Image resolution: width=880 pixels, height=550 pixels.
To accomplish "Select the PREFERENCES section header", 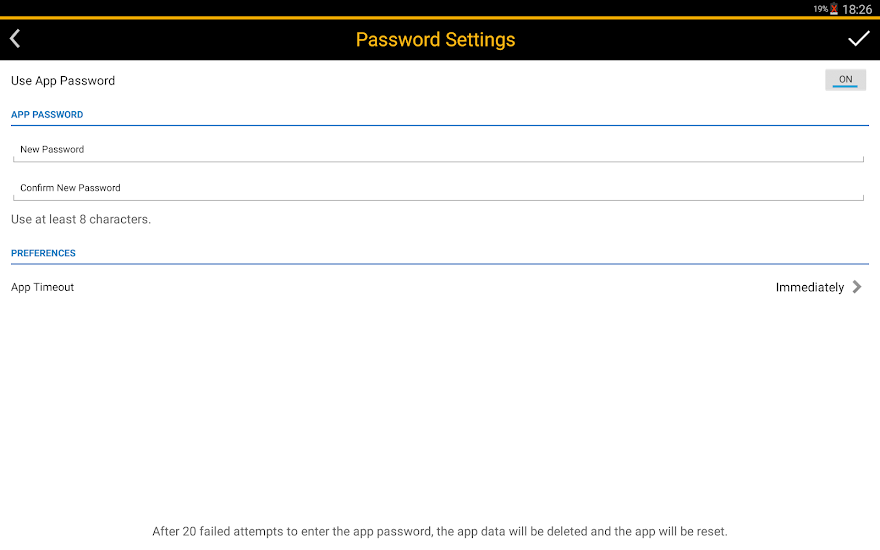I will click(x=43, y=253).
